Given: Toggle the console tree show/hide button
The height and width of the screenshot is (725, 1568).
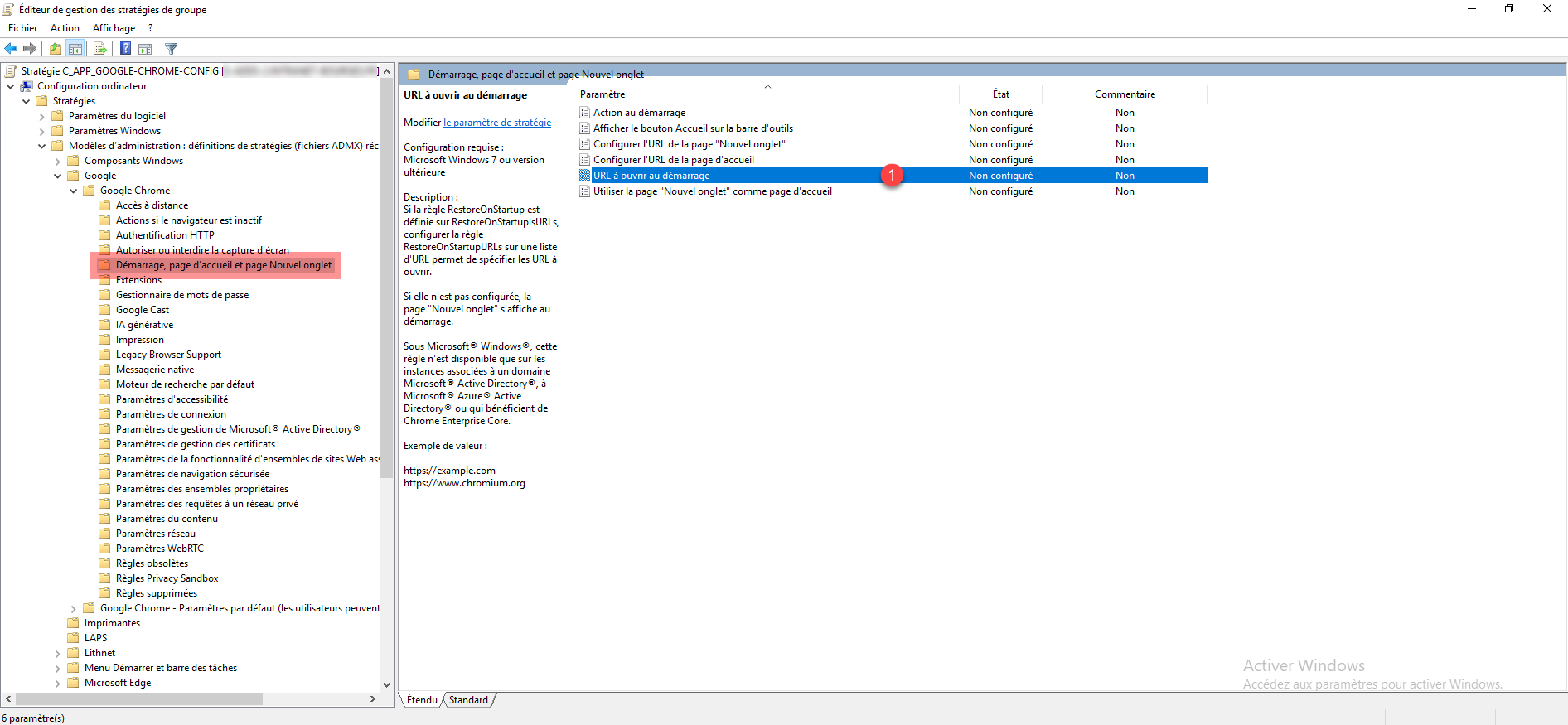Looking at the screenshot, I should point(75,49).
